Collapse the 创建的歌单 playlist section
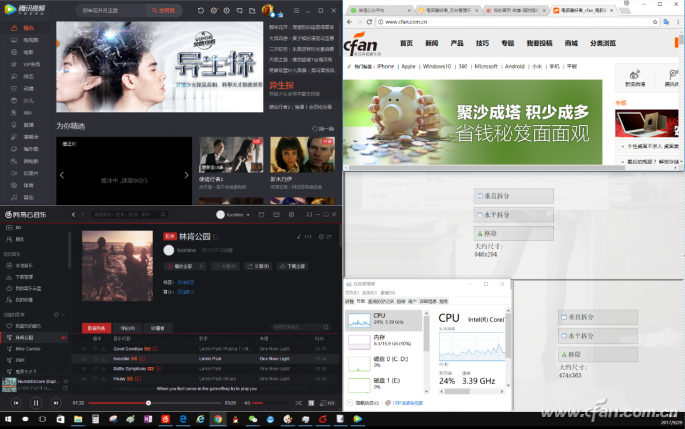685x429 pixels. [64, 315]
